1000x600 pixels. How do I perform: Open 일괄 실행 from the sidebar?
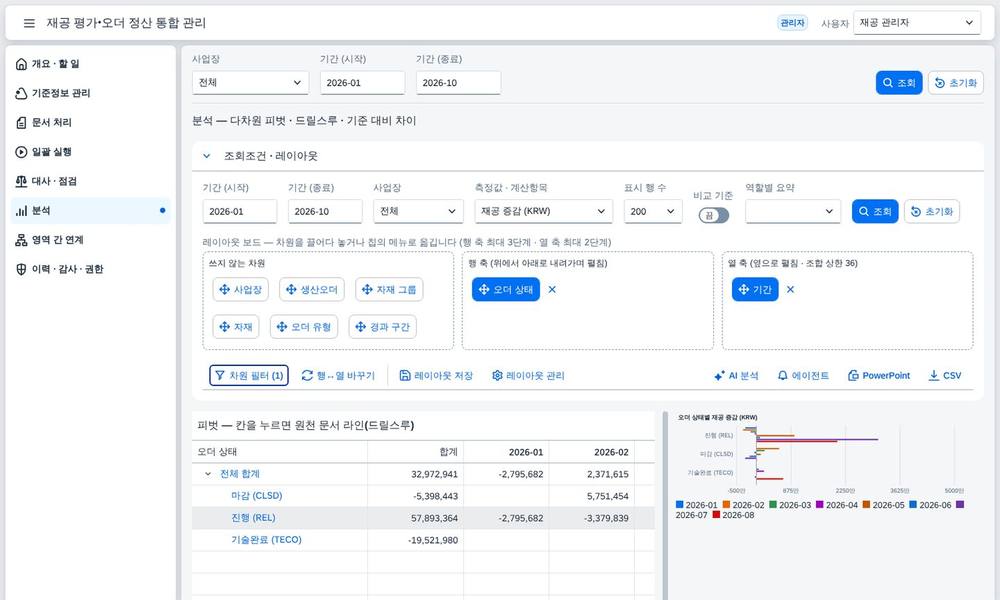point(91,152)
